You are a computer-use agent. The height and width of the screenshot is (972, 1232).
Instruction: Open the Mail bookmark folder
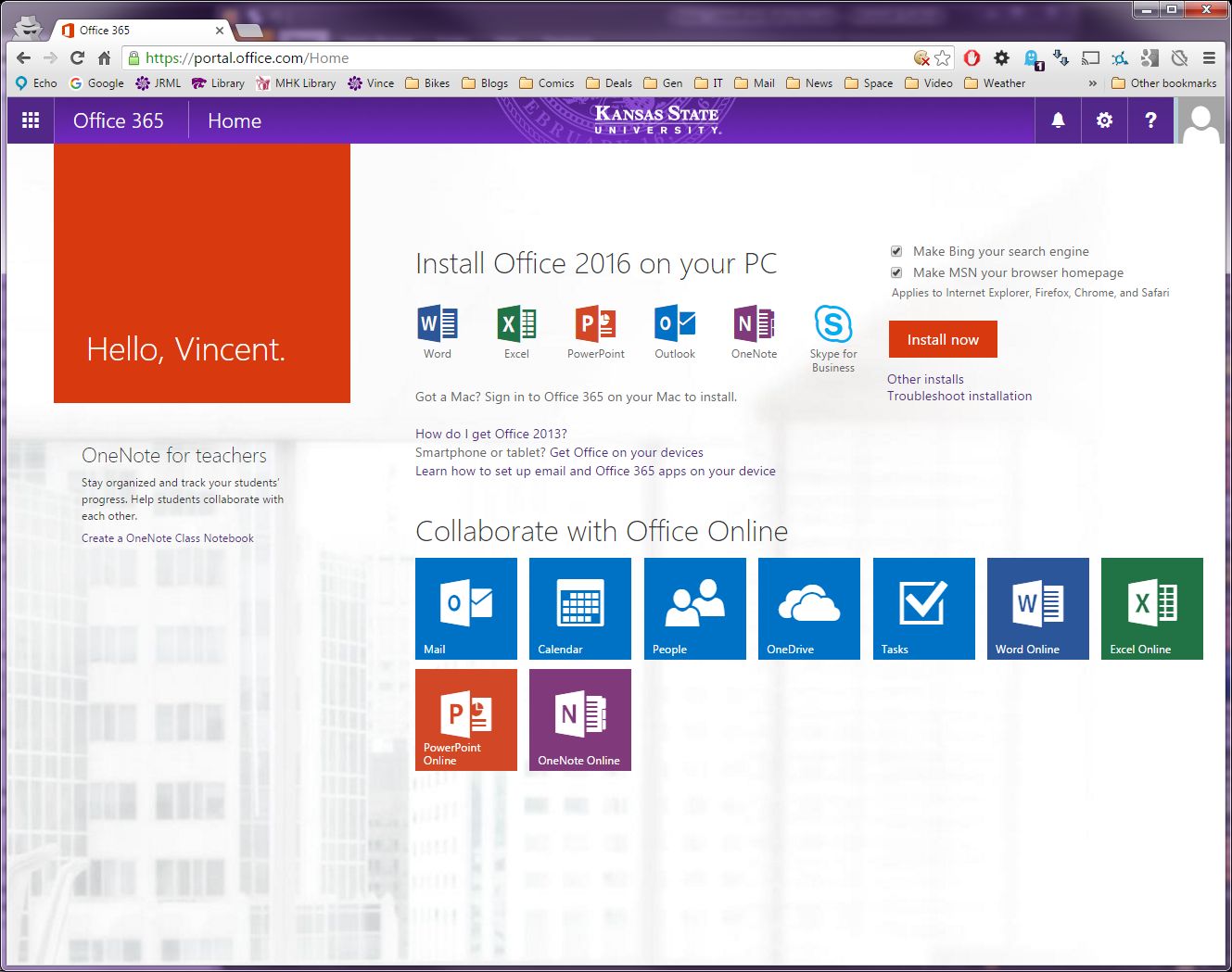tap(754, 83)
